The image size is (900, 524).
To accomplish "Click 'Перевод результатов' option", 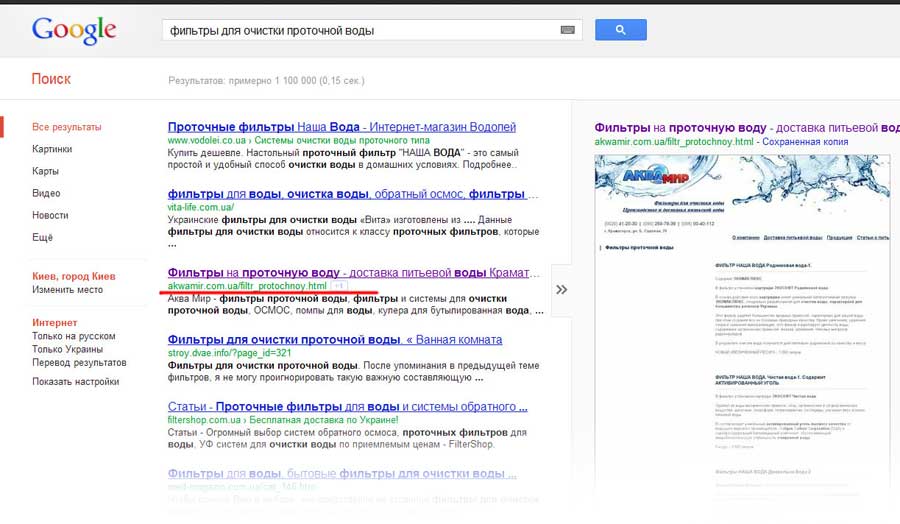I will pos(79,363).
